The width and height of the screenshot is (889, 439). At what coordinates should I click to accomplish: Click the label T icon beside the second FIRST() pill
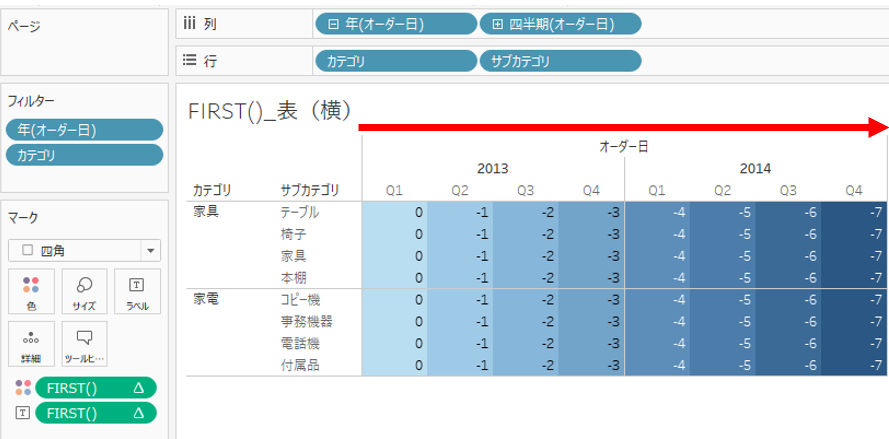pos(22,413)
